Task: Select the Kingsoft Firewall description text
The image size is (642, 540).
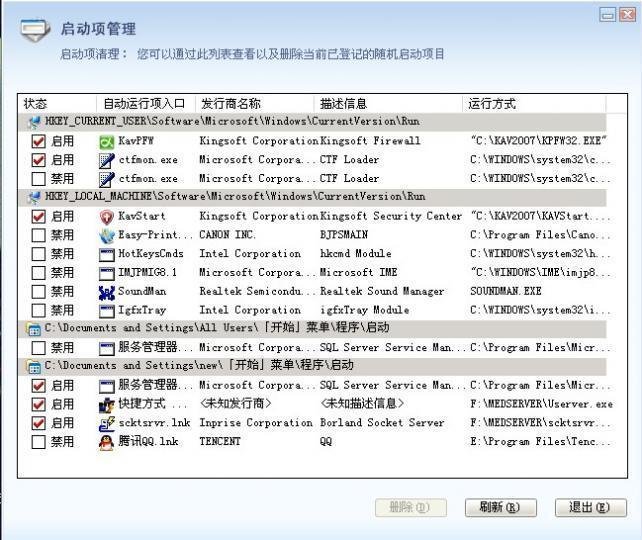Action: pos(370,141)
